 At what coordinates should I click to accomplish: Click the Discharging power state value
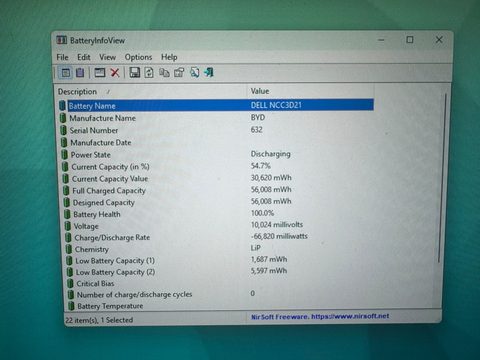(270, 154)
